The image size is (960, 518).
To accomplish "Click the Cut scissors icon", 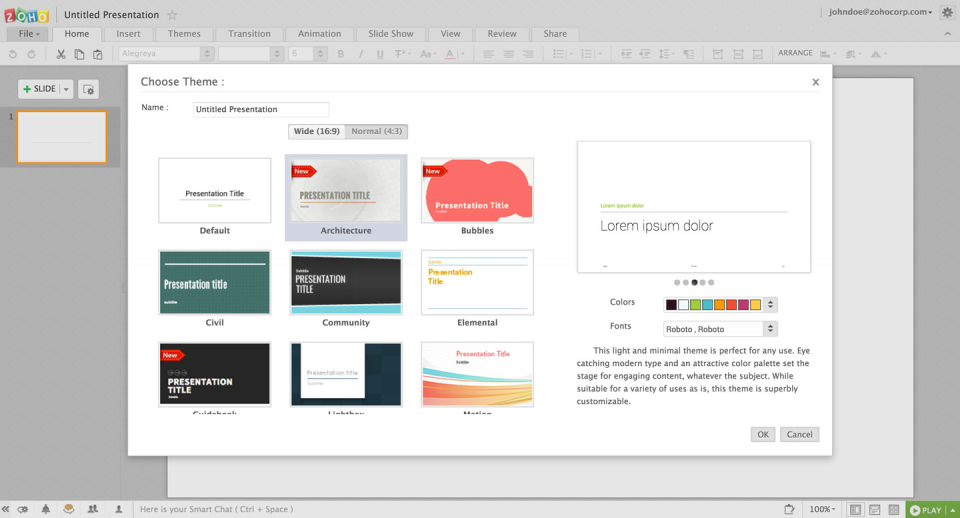I will (x=61, y=54).
